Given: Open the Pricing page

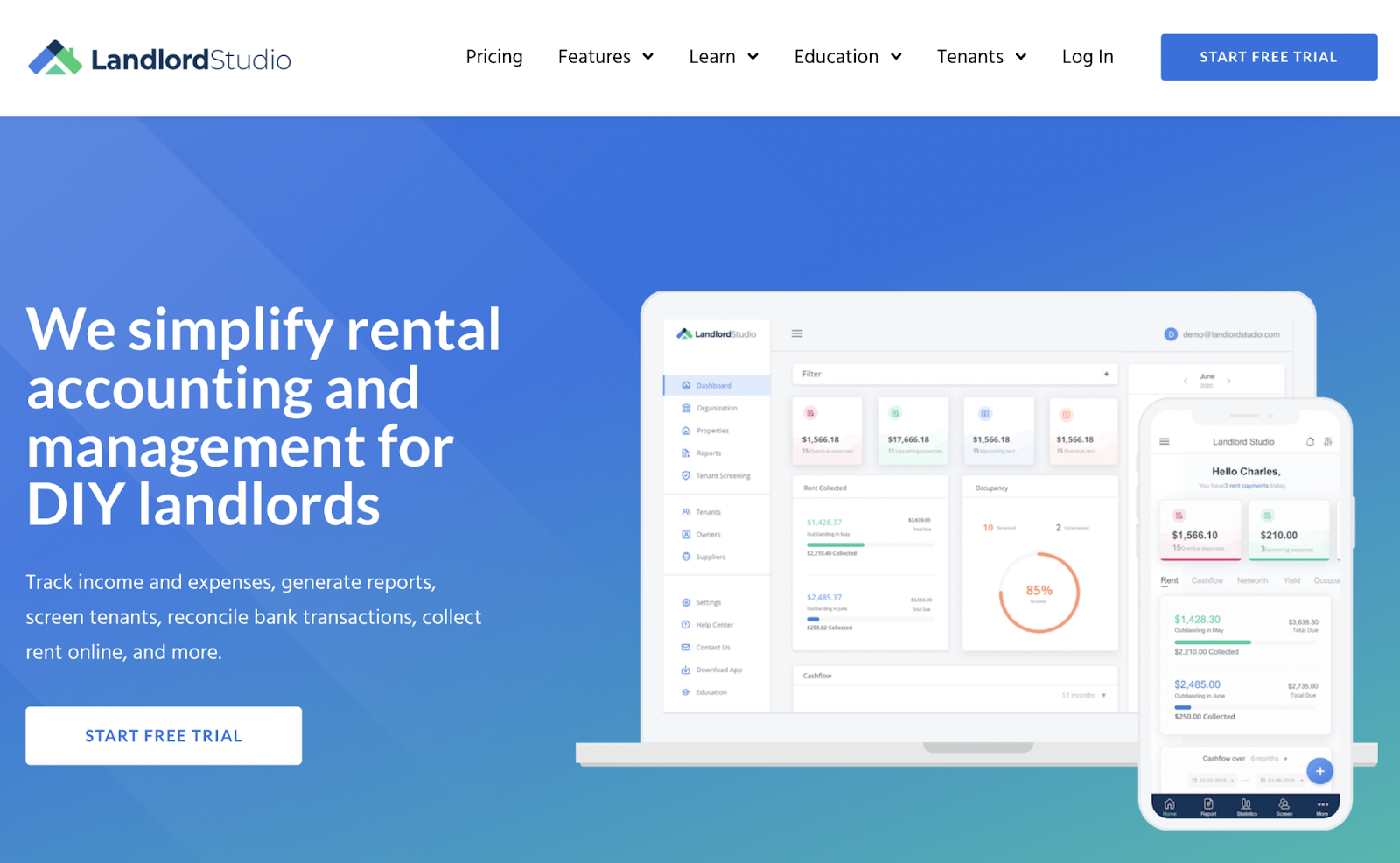Looking at the screenshot, I should [x=494, y=57].
